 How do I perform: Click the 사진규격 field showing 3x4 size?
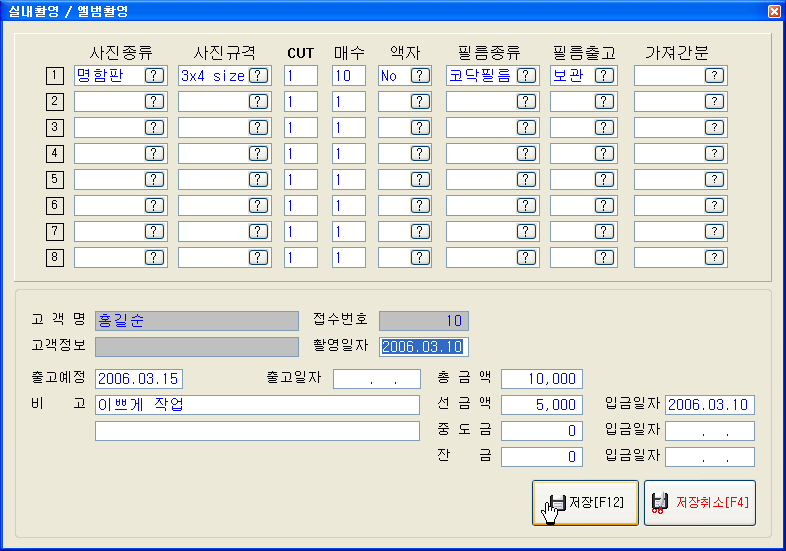click(x=225, y=76)
